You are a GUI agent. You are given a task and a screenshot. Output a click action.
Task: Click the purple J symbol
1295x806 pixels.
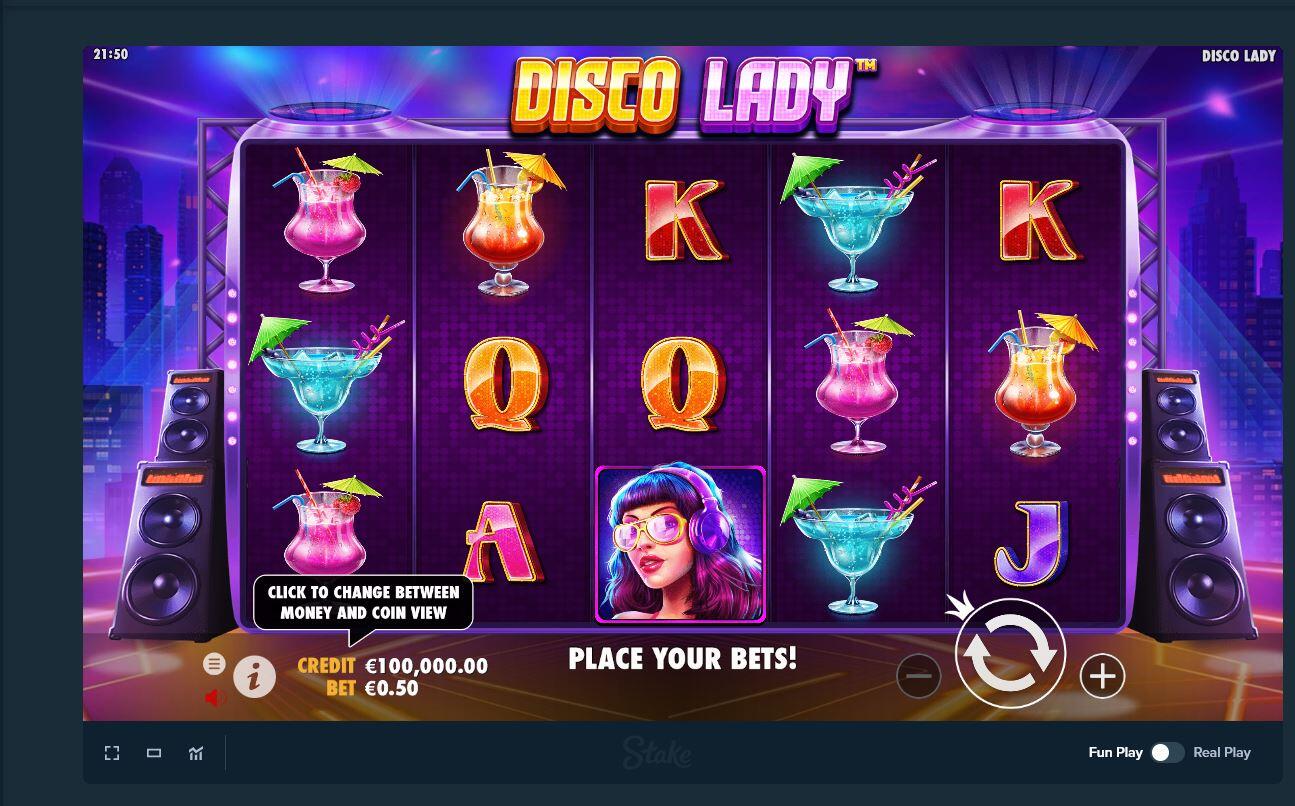(x=1032, y=543)
